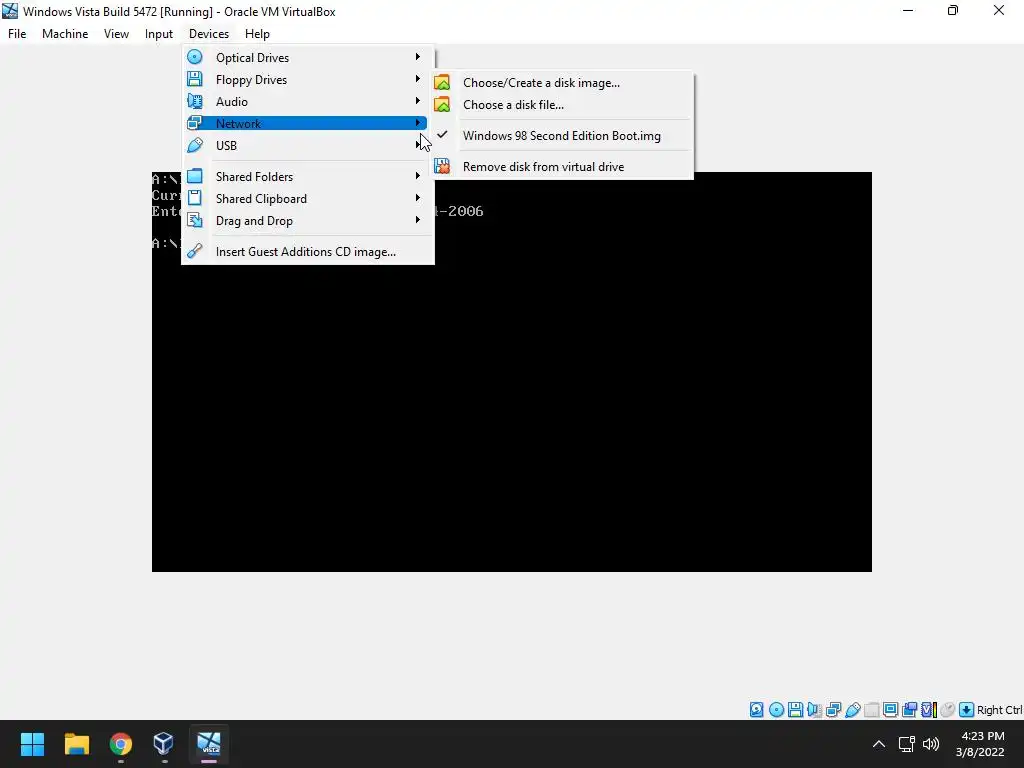Expand the Floppy Drives submenu arrow
The width and height of the screenshot is (1024, 768).
click(x=418, y=78)
